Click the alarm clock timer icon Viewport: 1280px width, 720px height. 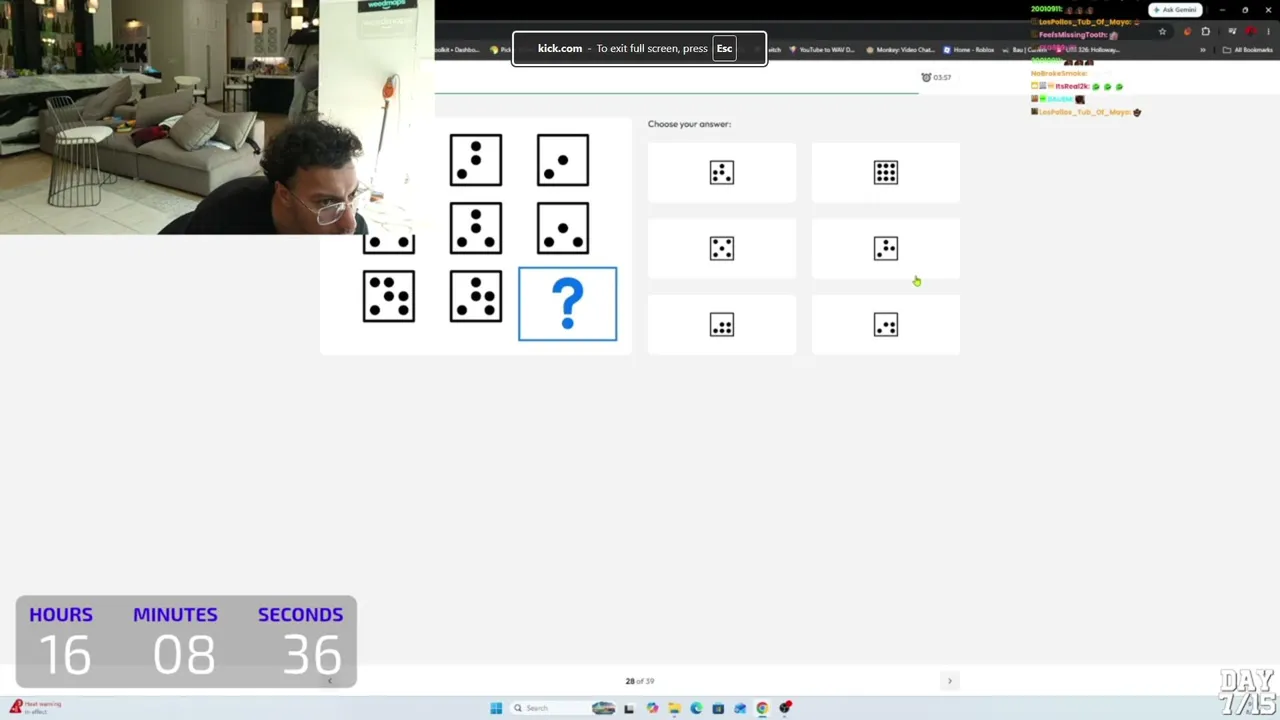926,77
